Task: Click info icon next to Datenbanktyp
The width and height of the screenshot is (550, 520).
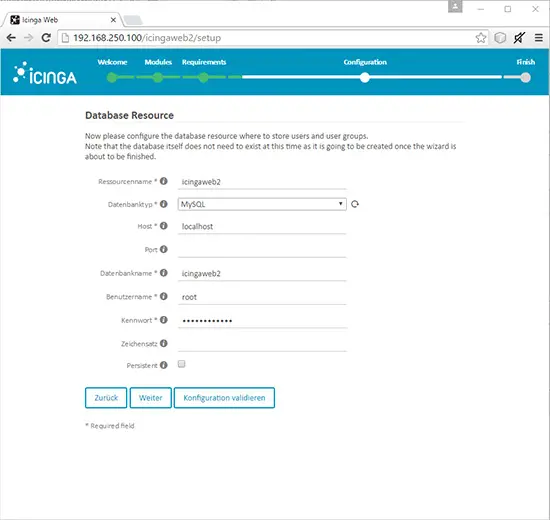Action: click(x=163, y=204)
